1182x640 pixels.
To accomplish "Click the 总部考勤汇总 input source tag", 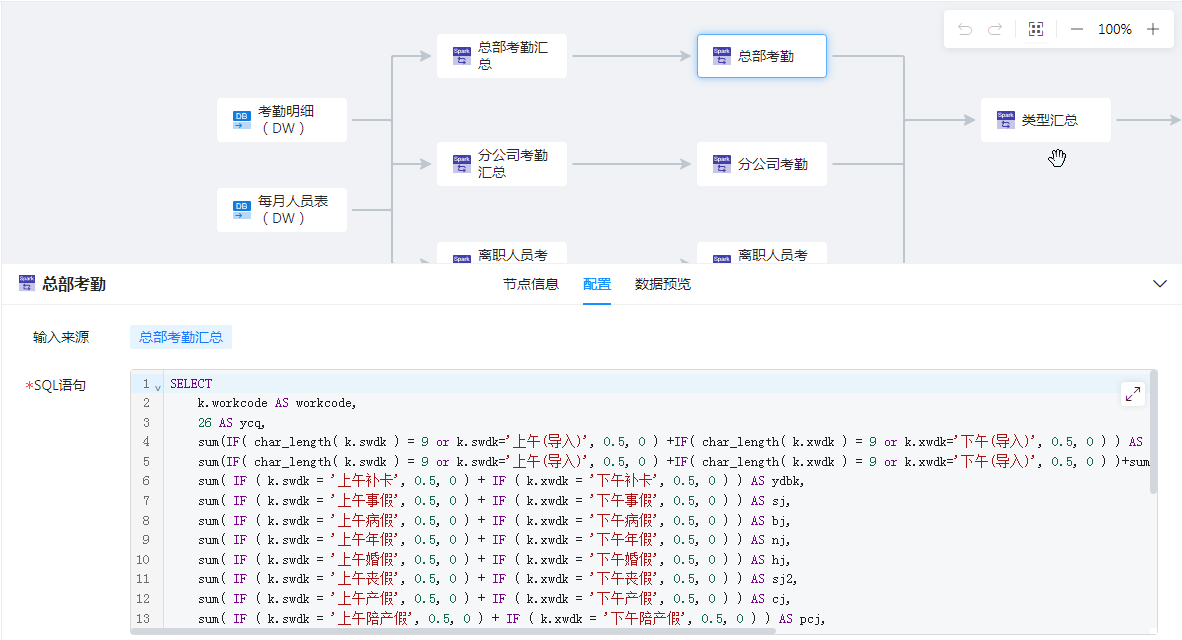I will click(181, 337).
